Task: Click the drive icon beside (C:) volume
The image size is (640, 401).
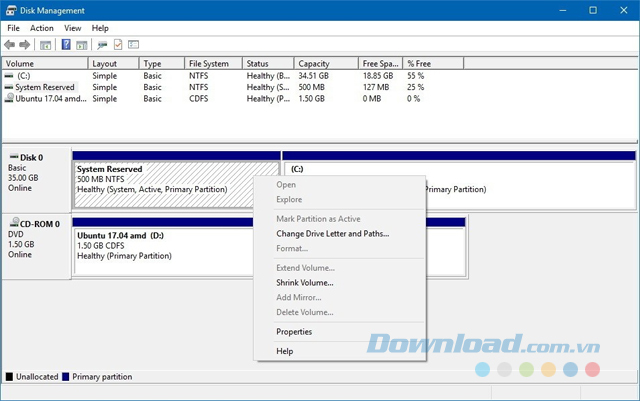Action: (x=9, y=76)
